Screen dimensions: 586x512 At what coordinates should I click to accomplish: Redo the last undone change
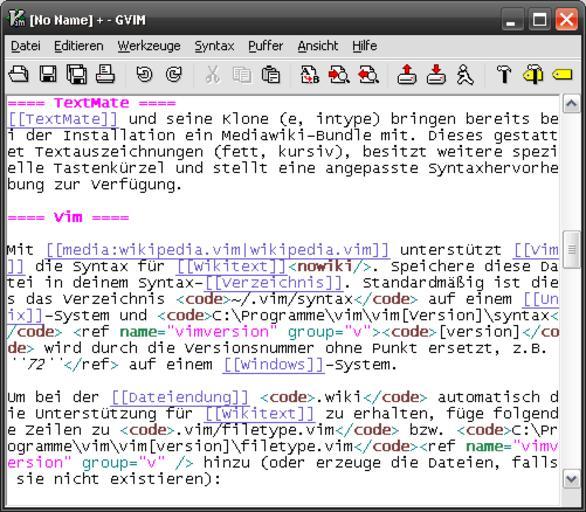point(173,74)
